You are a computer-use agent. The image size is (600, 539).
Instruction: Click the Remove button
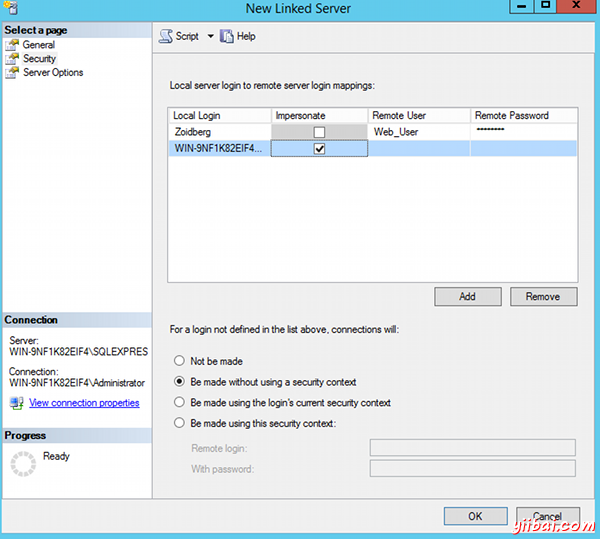coord(543,297)
